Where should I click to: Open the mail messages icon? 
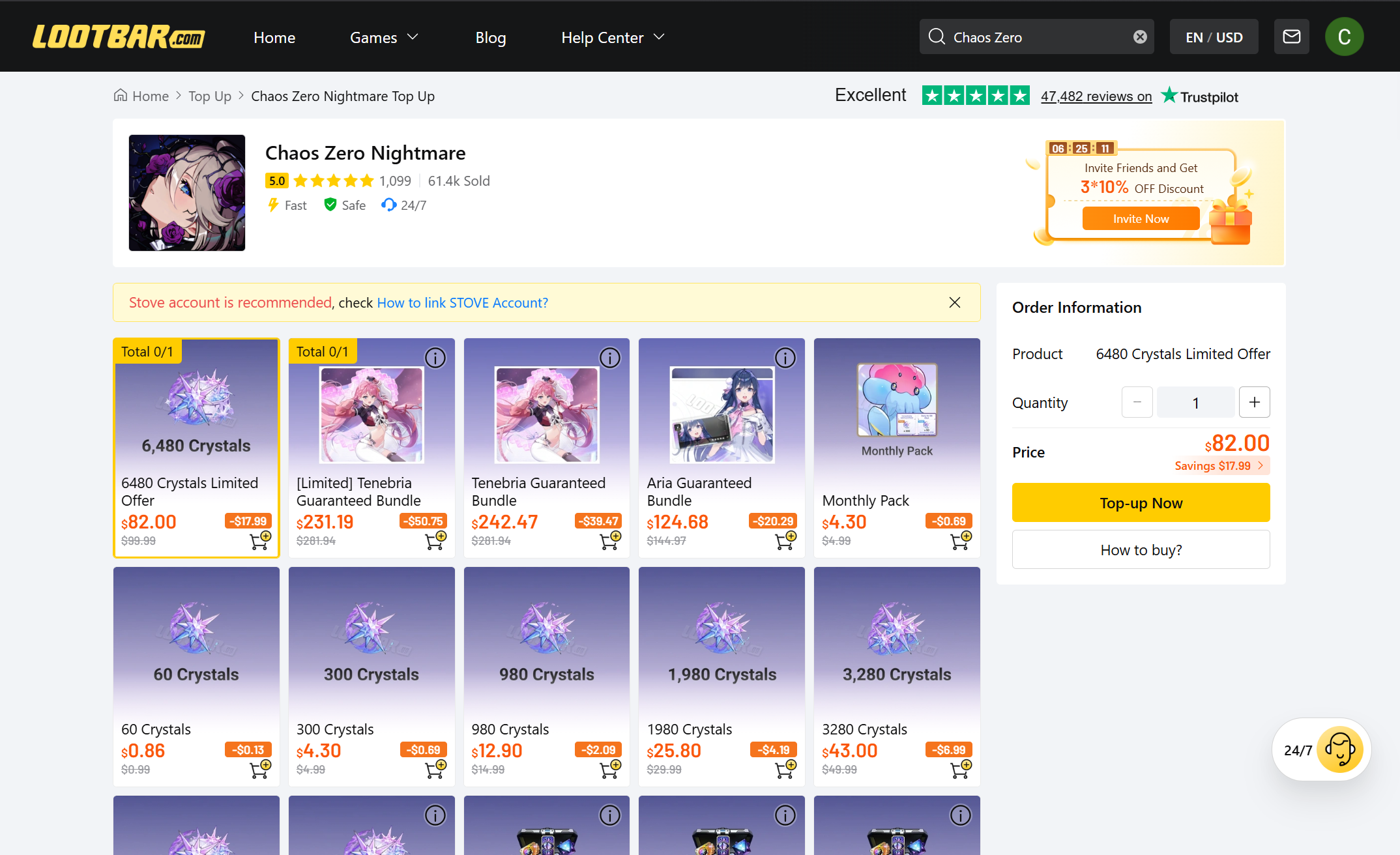click(1291, 36)
